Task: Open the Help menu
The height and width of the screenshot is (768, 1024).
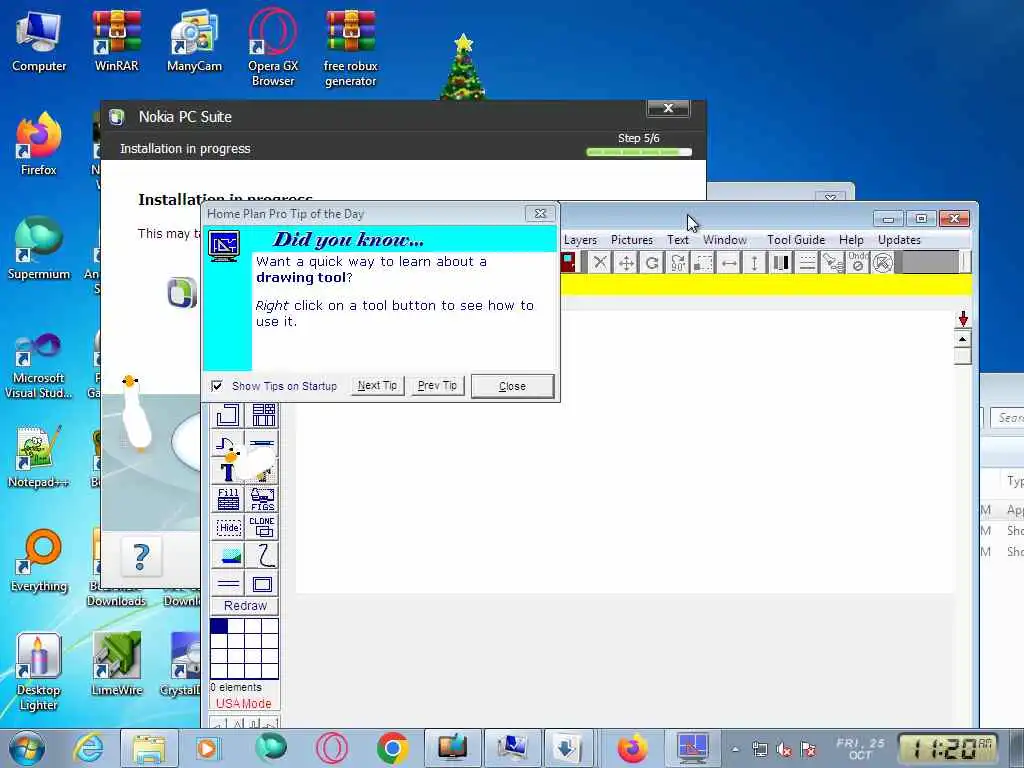Action: 851,240
